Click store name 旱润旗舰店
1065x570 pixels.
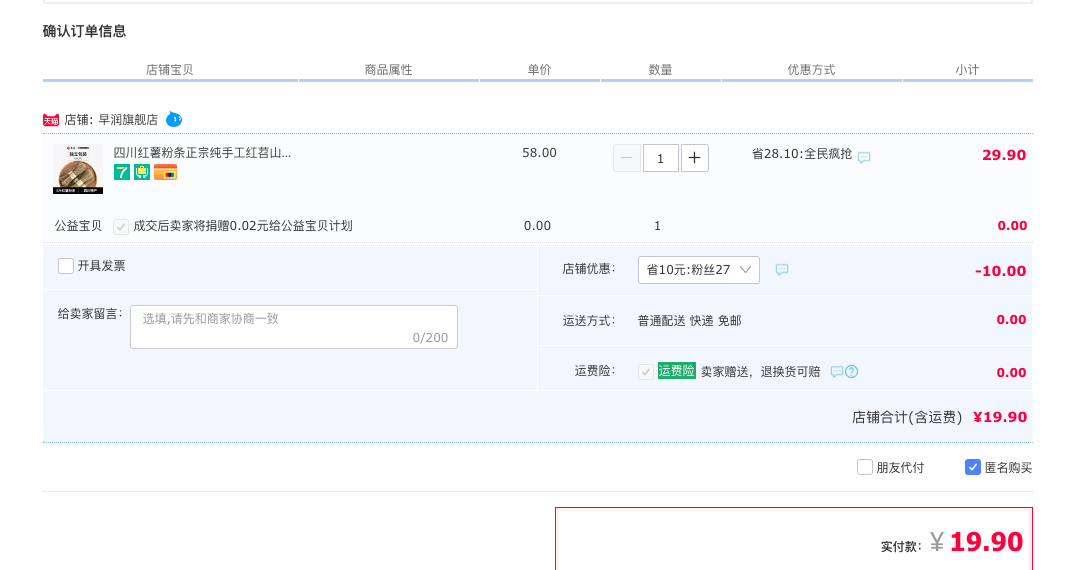point(128,120)
